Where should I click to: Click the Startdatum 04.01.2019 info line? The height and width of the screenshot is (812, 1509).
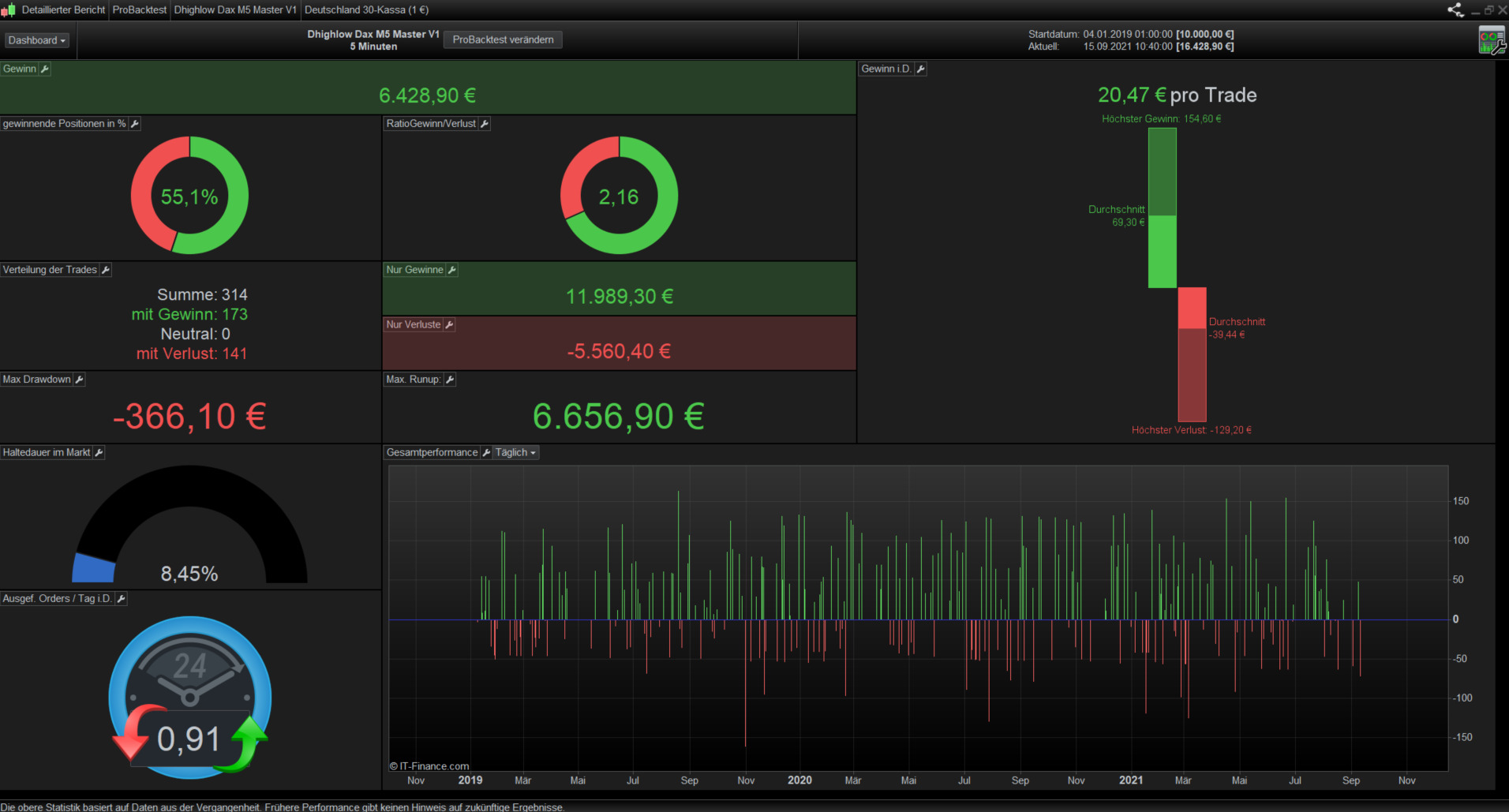point(1131,35)
